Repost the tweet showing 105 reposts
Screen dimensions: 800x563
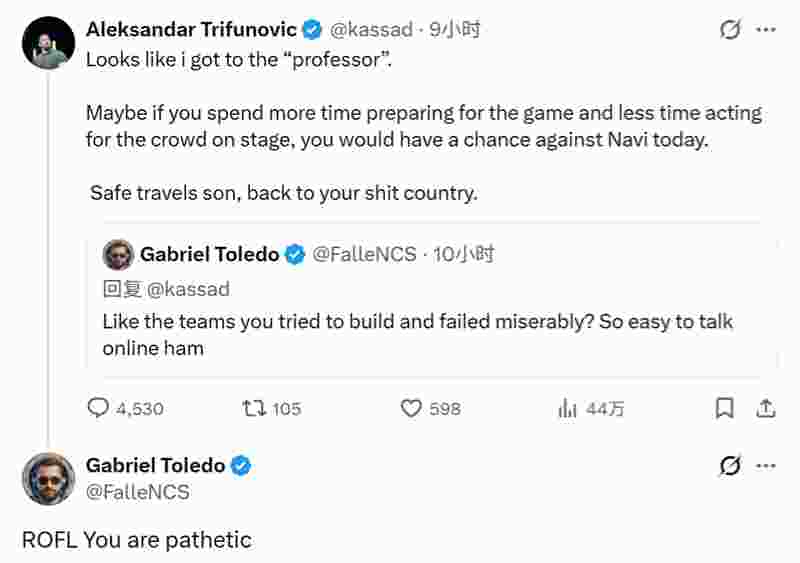(x=254, y=408)
